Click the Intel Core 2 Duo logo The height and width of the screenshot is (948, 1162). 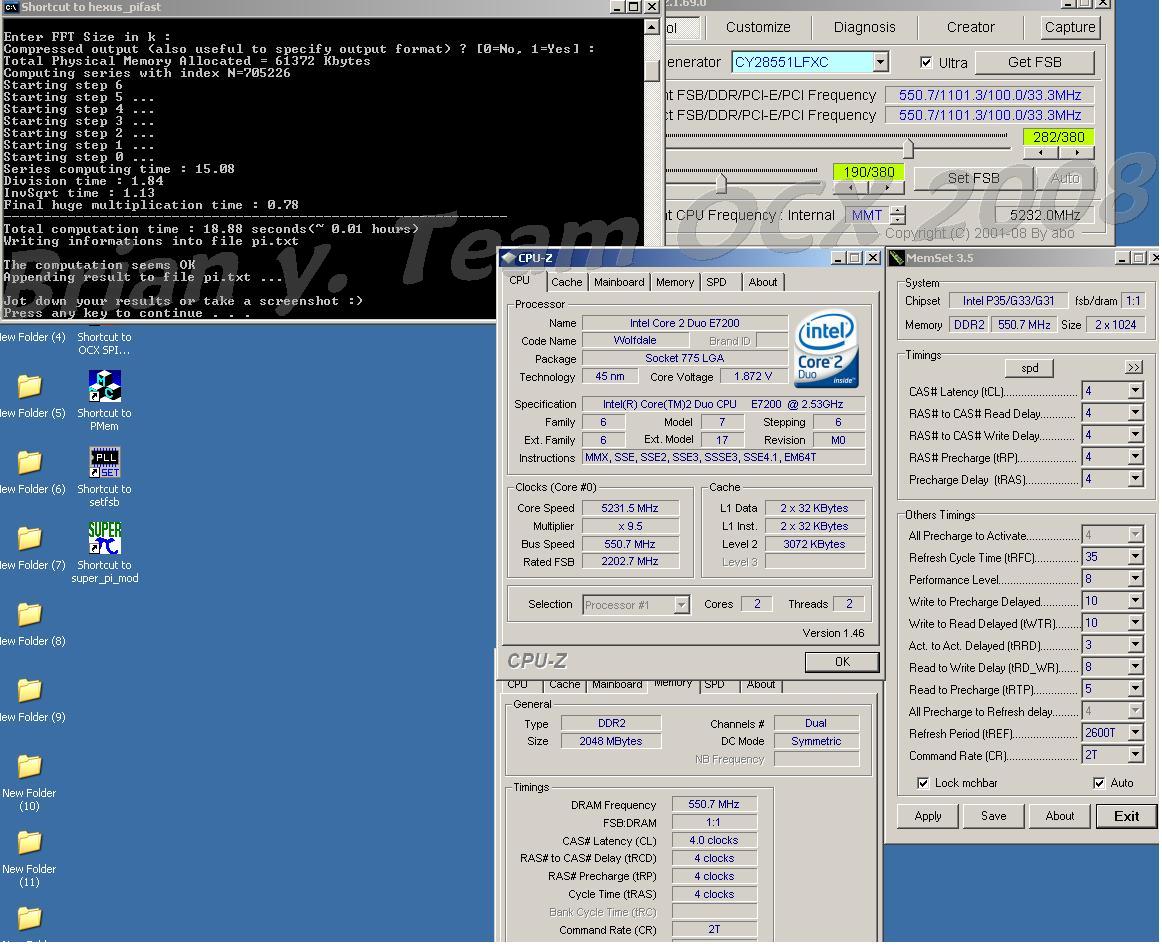[826, 348]
